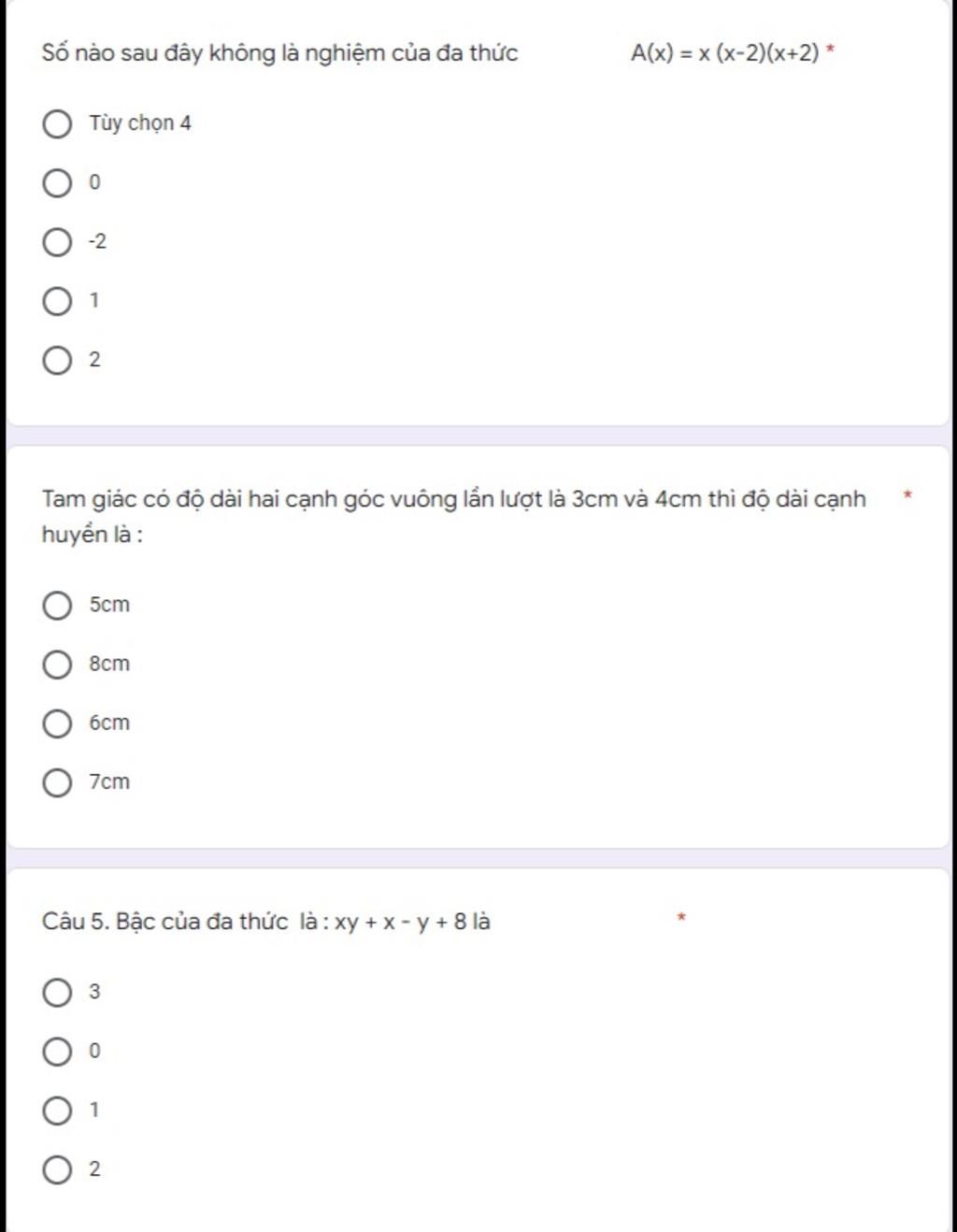
Task: Choose 0 as the degree in Câu 5
Action: click(57, 1052)
